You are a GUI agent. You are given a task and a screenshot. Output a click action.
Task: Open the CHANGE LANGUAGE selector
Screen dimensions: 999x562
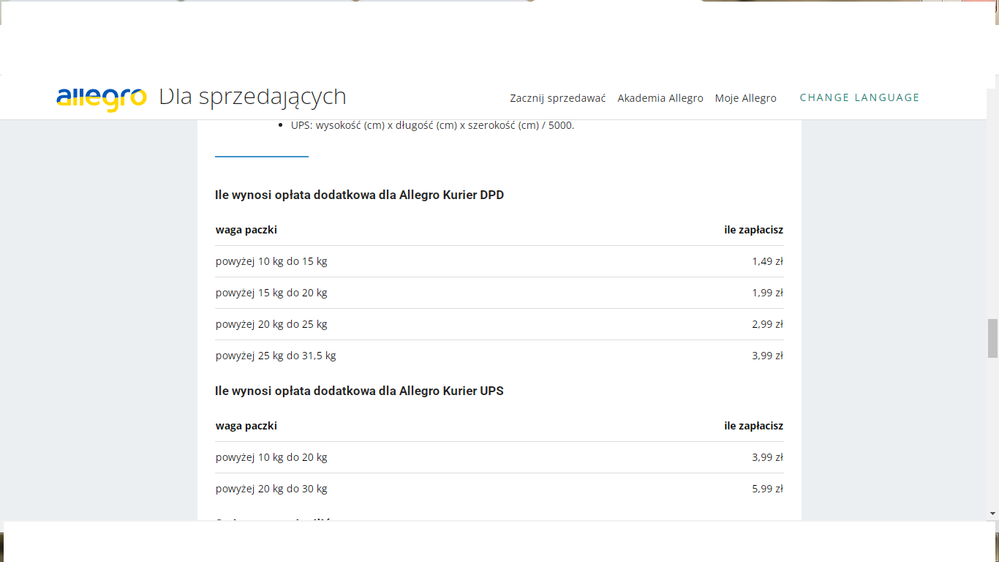[x=859, y=98]
